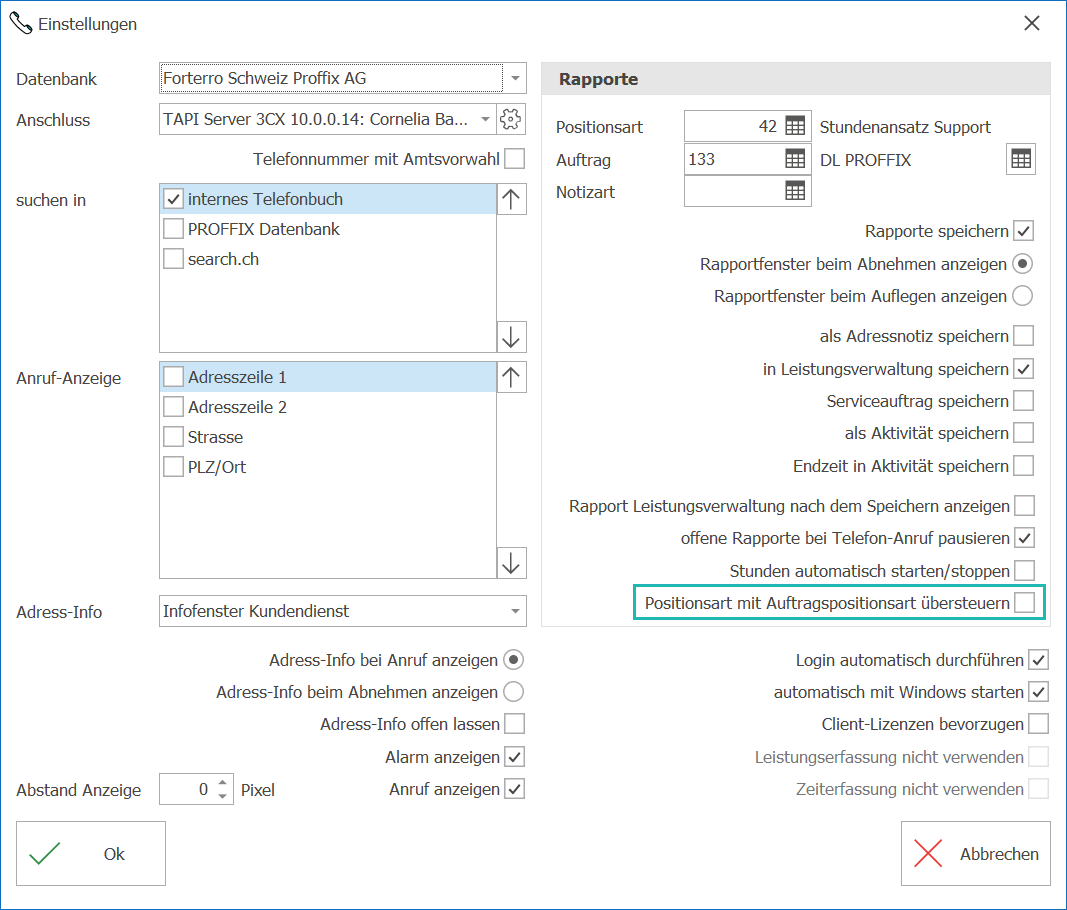Check 'Positionsart mit Auftragspositionsart übersteuern'
The image size is (1067, 910).
click(1025, 602)
